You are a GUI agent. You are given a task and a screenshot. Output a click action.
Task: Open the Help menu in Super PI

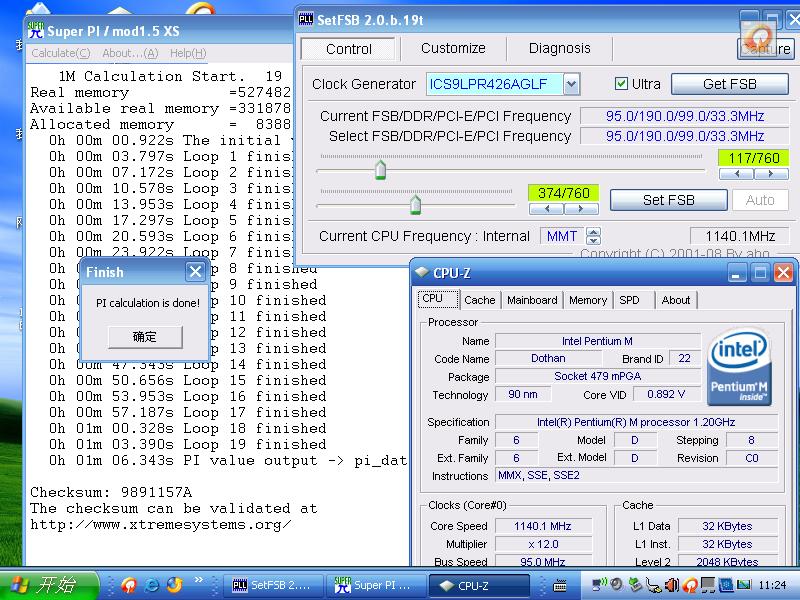188,53
